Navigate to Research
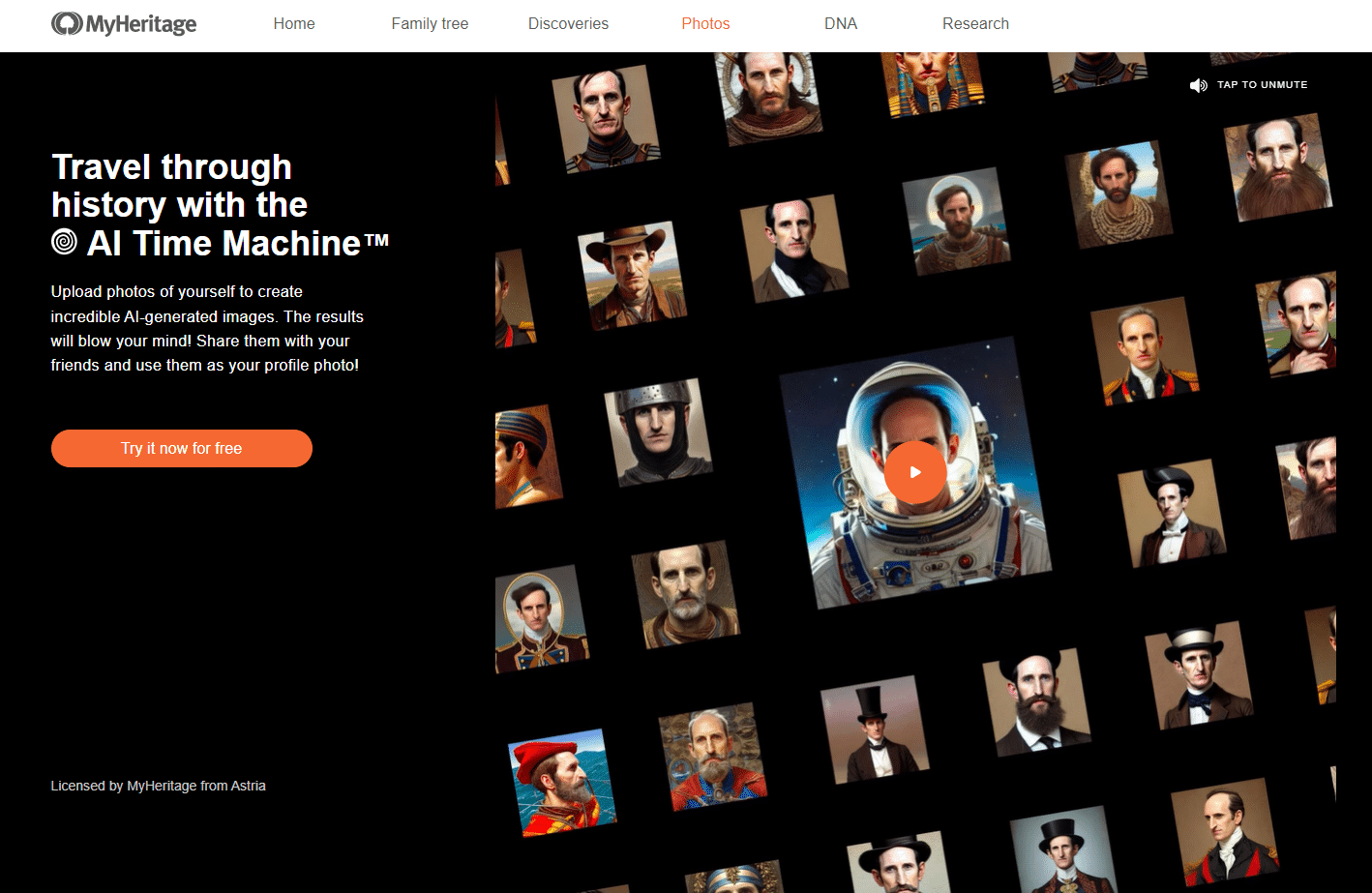The height and width of the screenshot is (893, 1372). (x=975, y=23)
